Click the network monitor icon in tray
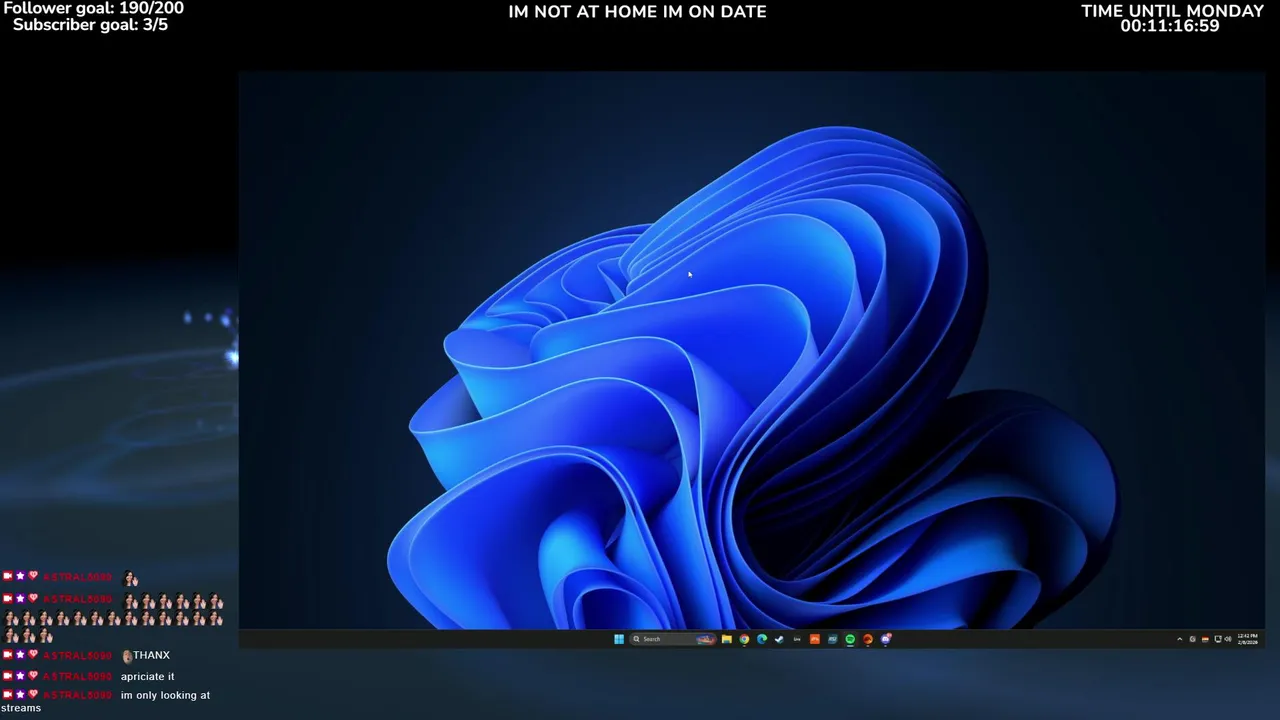Viewport: 1280px width, 720px height. tap(1218, 639)
